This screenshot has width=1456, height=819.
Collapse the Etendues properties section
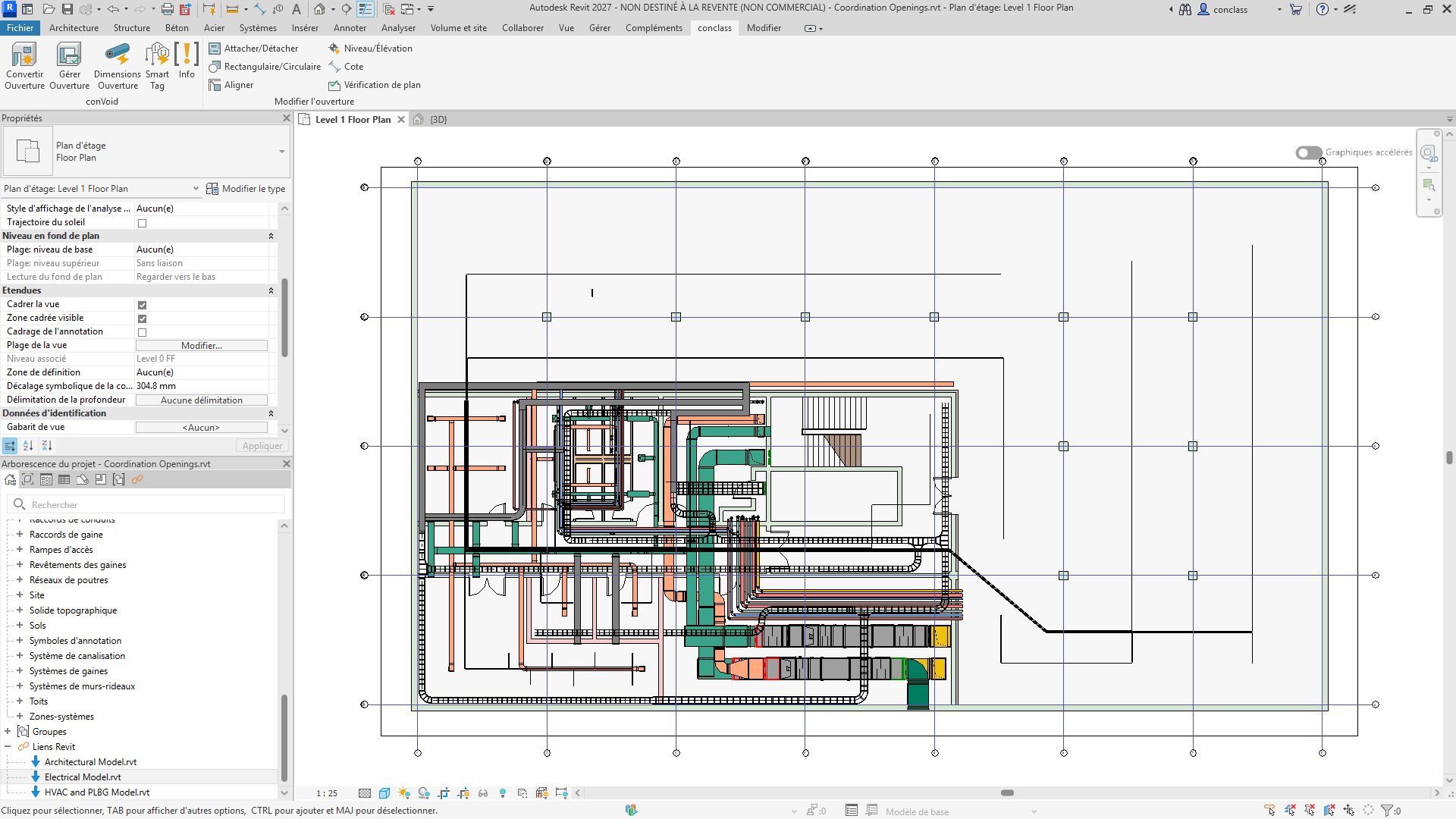(271, 290)
